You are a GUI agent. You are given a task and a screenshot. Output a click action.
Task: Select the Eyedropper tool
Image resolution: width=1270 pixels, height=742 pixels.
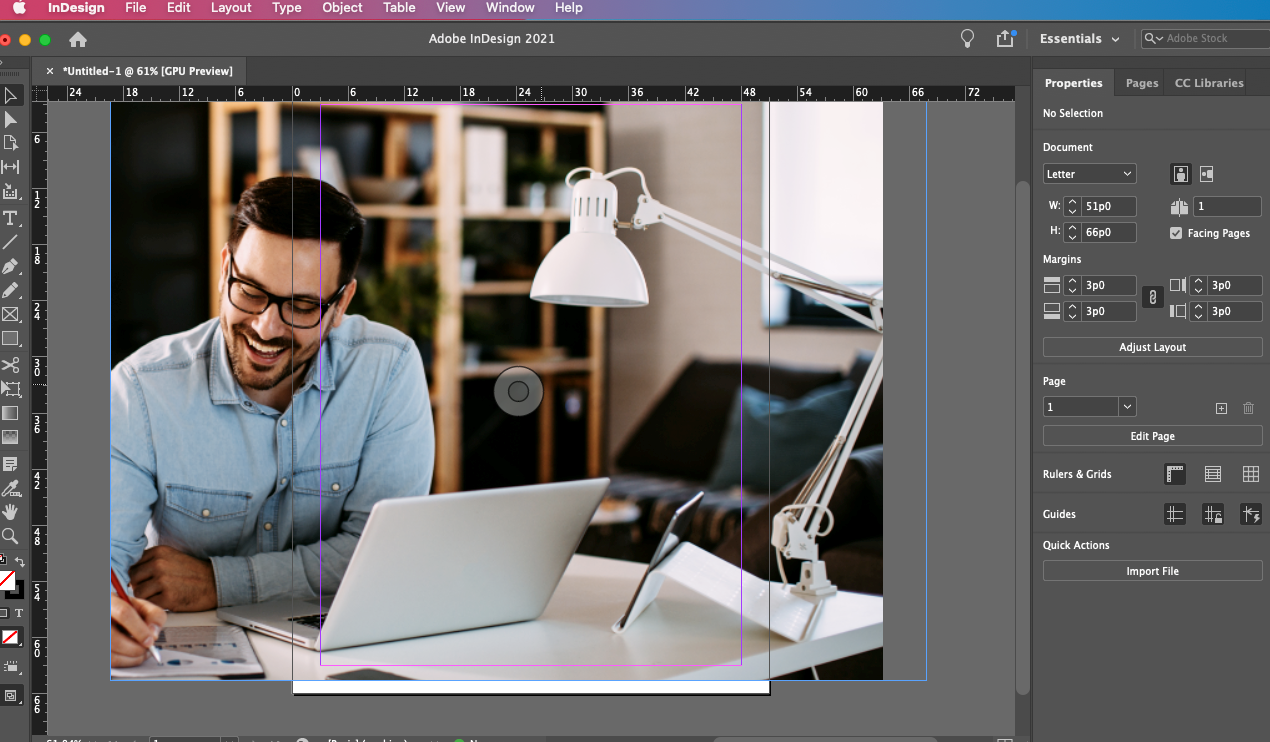coord(10,488)
